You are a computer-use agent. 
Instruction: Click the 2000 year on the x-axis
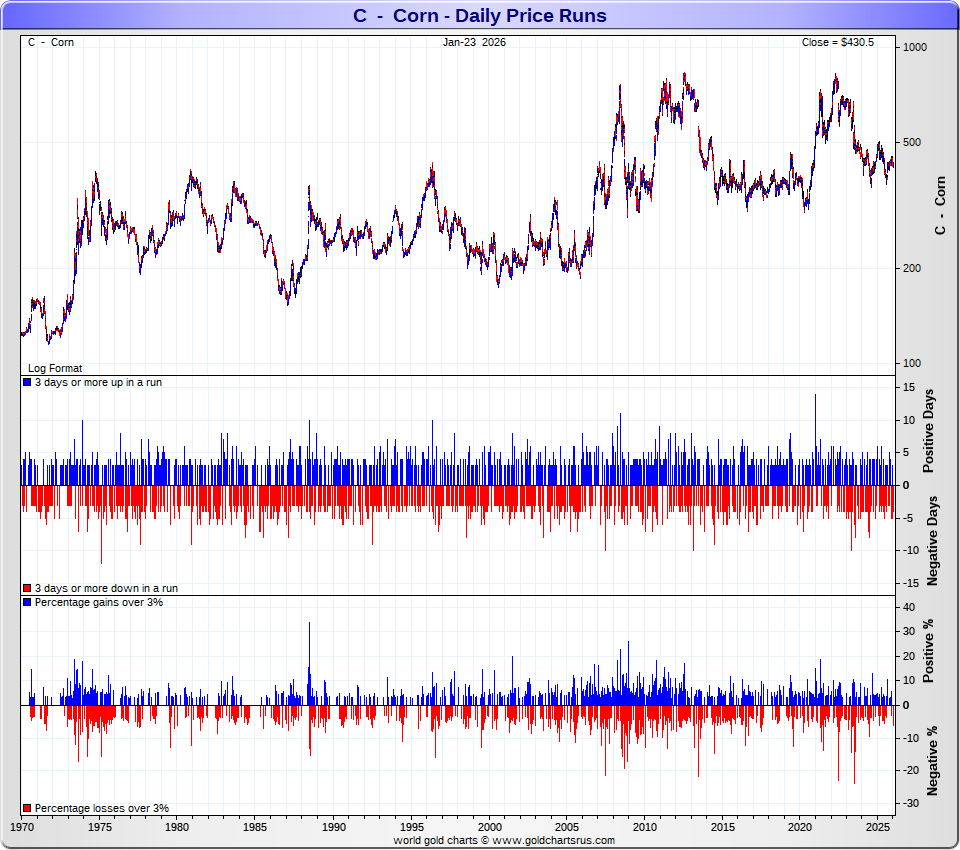point(489,827)
